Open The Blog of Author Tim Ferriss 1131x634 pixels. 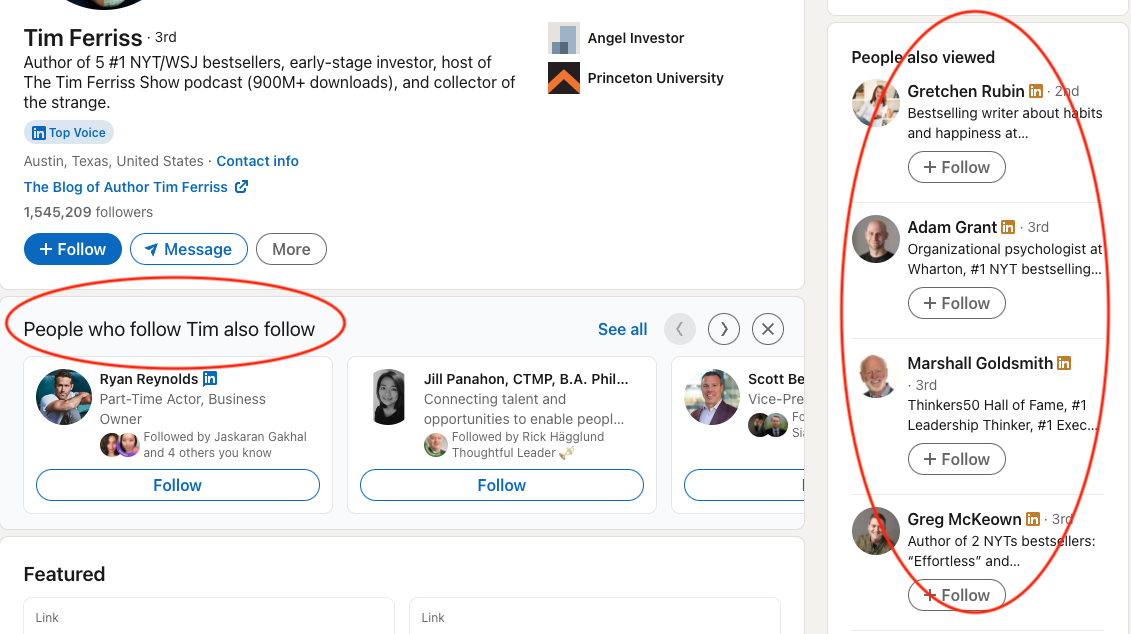(128, 187)
